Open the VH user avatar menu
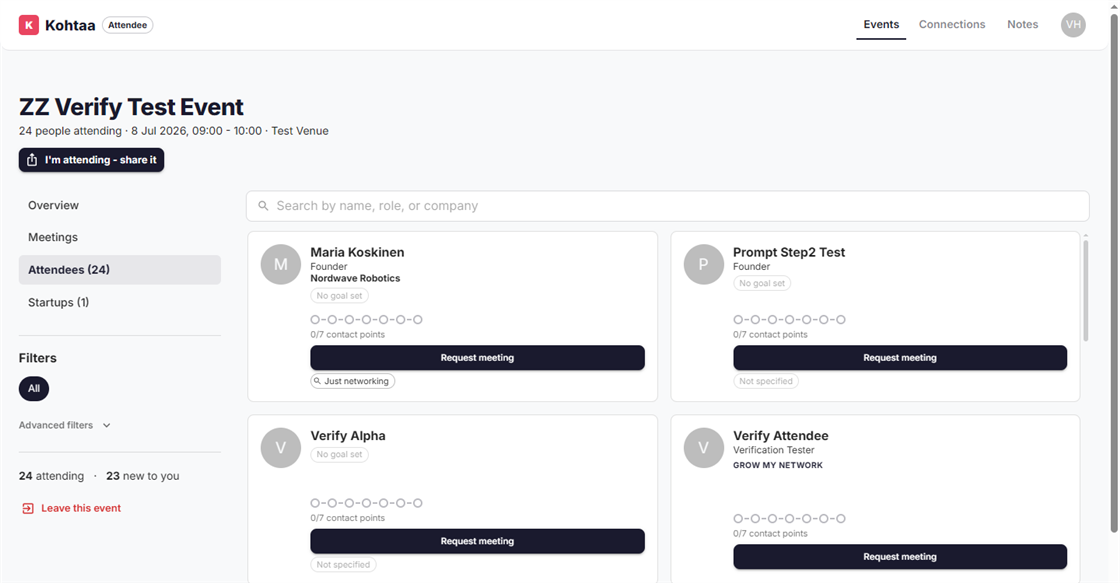 point(1073,25)
